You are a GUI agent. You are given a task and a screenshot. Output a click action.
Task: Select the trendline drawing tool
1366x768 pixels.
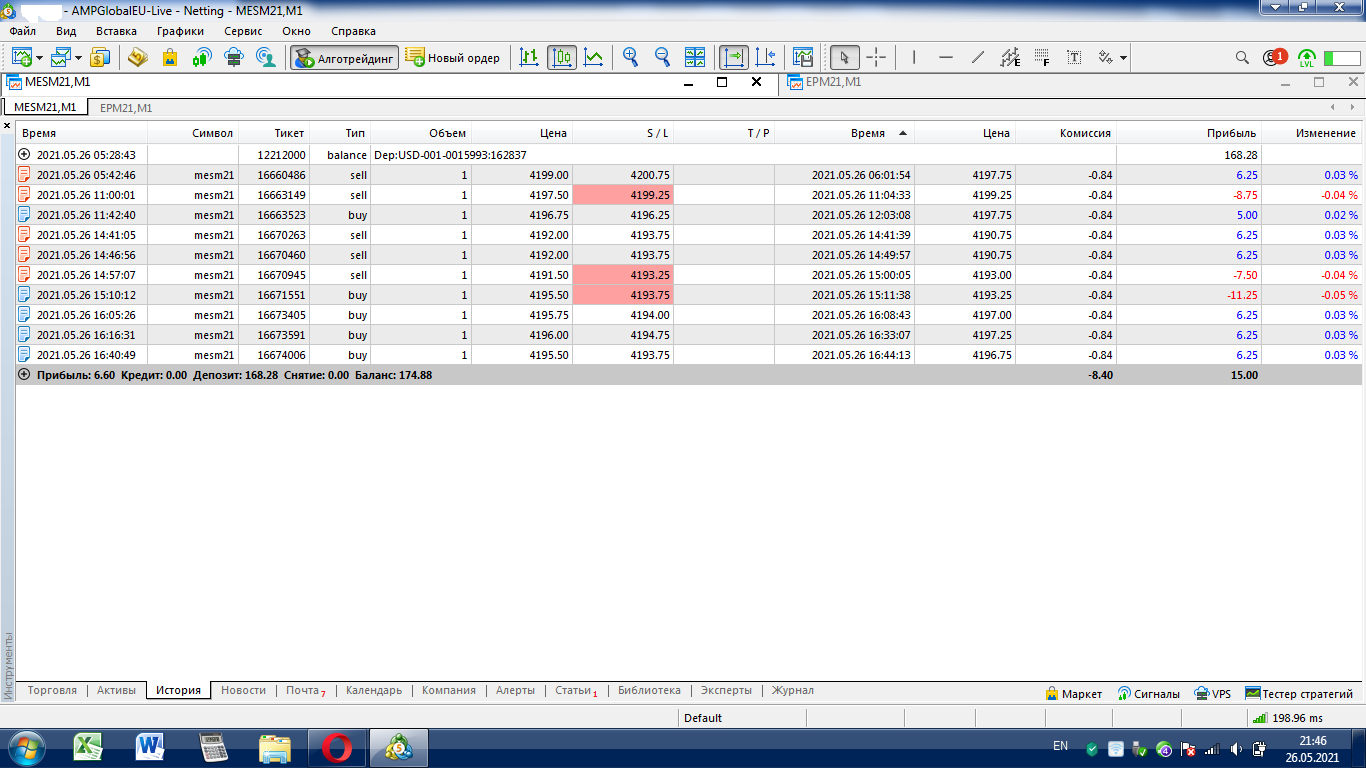(x=978, y=57)
